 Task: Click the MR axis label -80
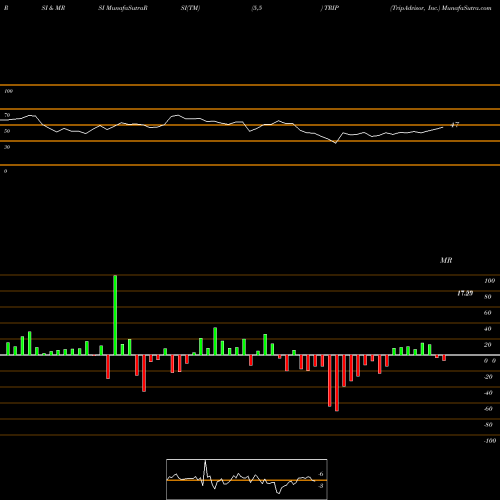(x=488, y=425)
